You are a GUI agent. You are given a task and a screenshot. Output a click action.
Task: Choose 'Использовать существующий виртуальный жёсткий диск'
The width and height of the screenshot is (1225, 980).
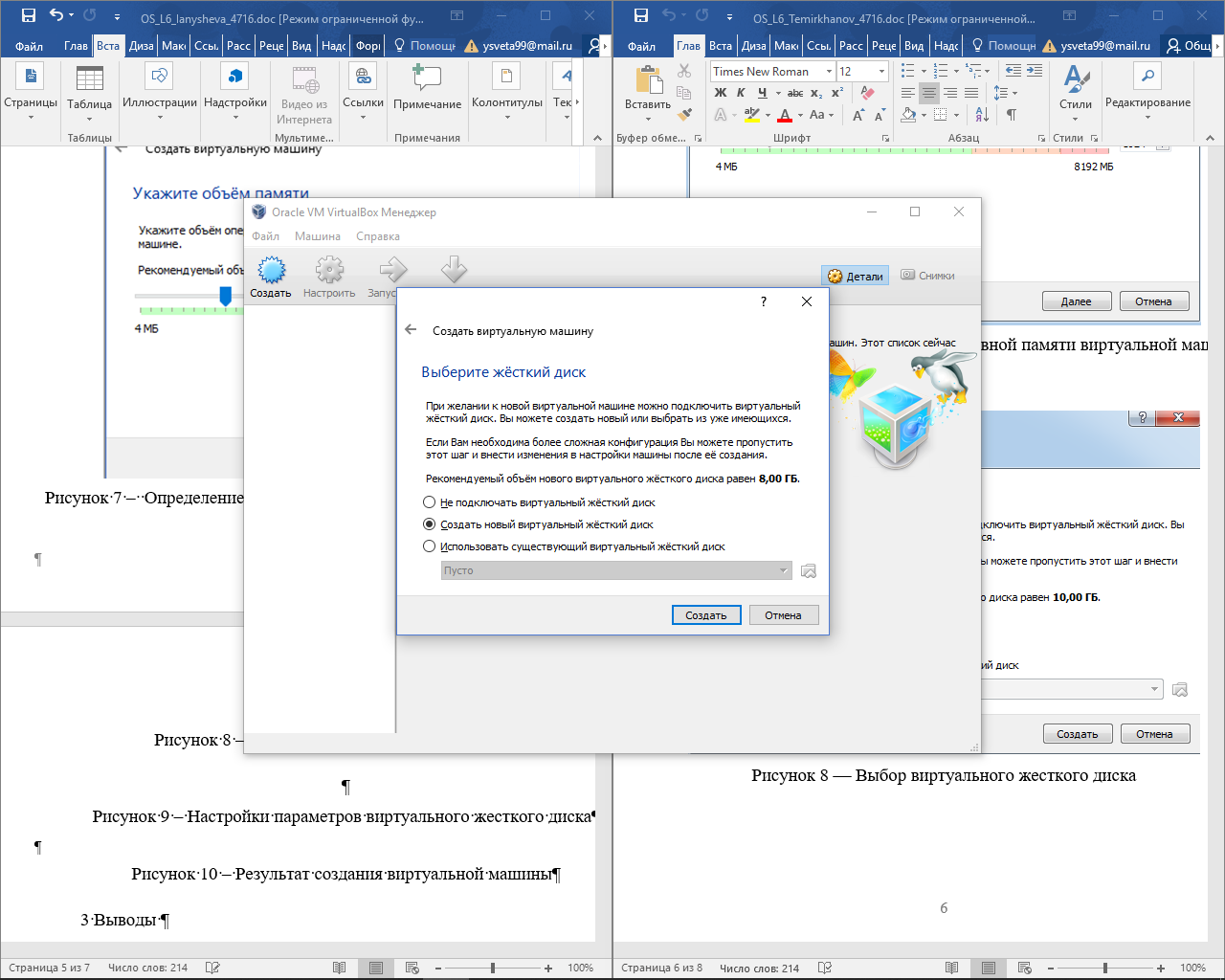point(429,546)
